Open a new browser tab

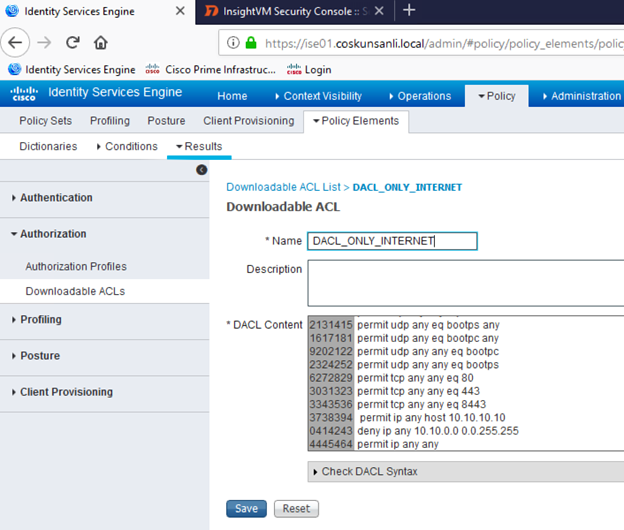click(409, 10)
